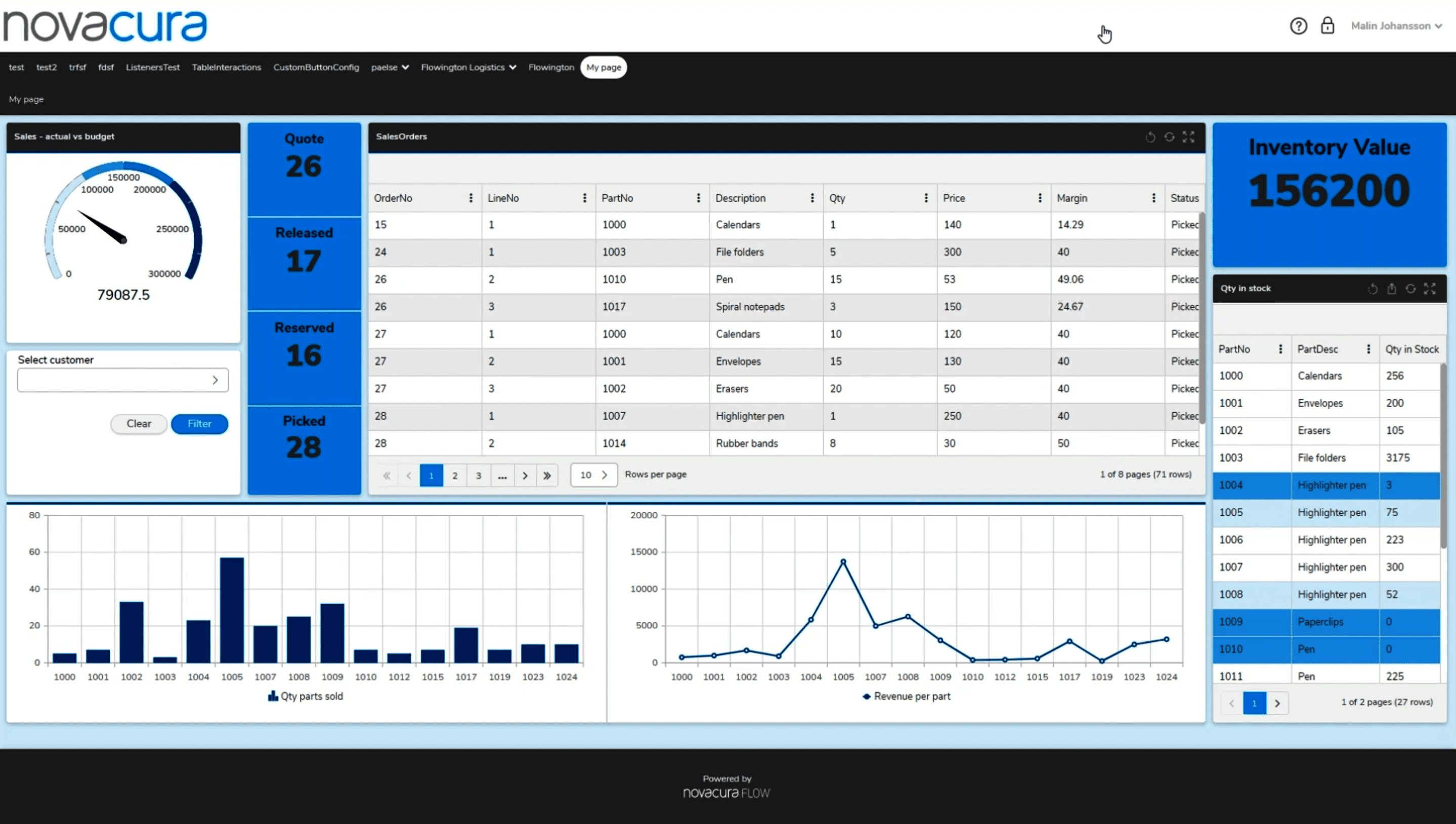This screenshot has height=824, width=1456.
Task: Open the Select customer dropdown field
Action: pos(123,380)
